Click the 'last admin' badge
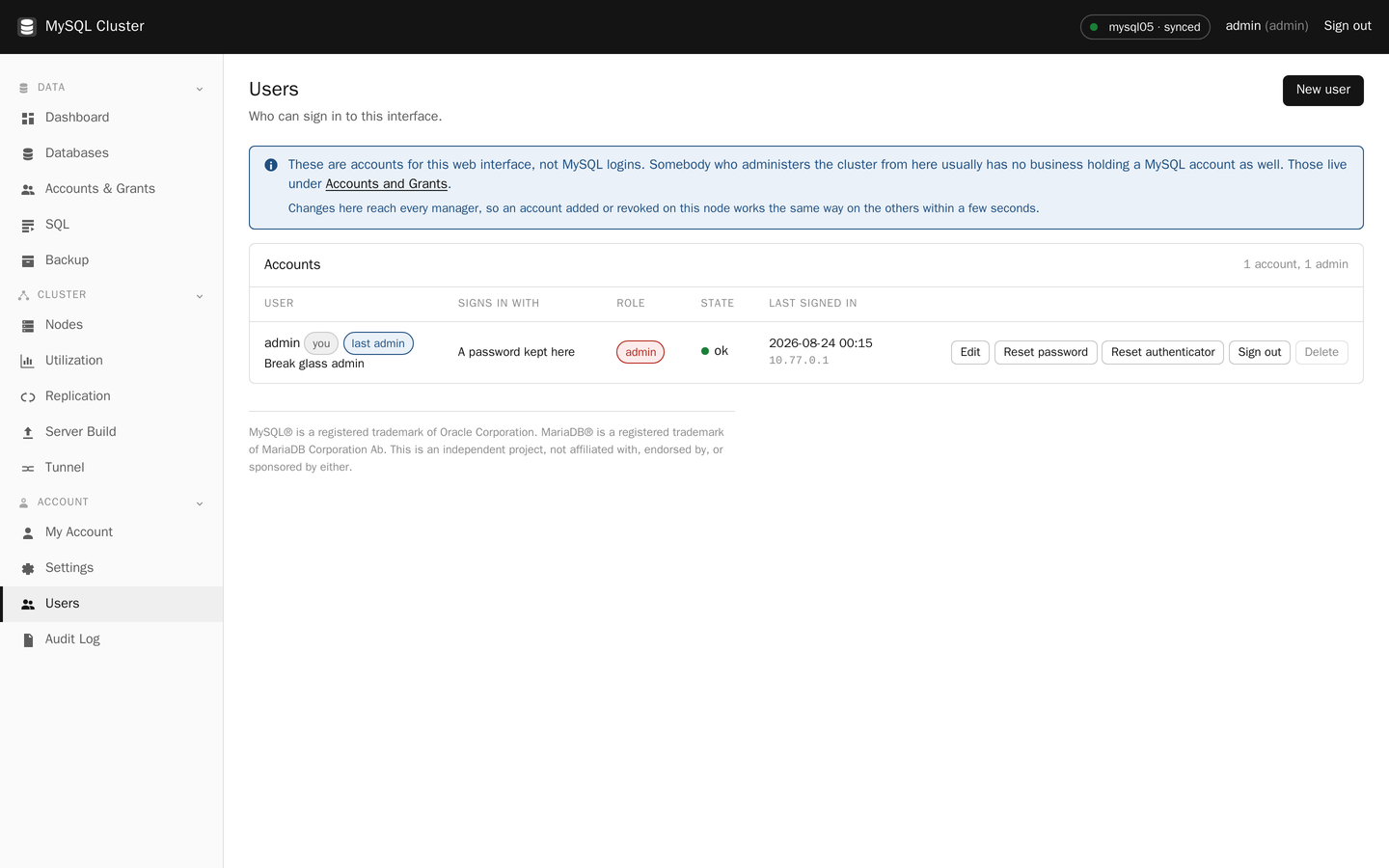The image size is (1389, 868). tap(378, 343)
